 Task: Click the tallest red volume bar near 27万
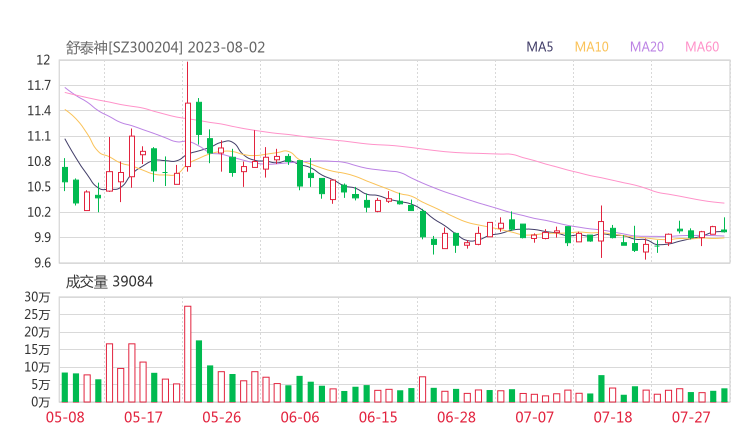click(x=188, y=354)
